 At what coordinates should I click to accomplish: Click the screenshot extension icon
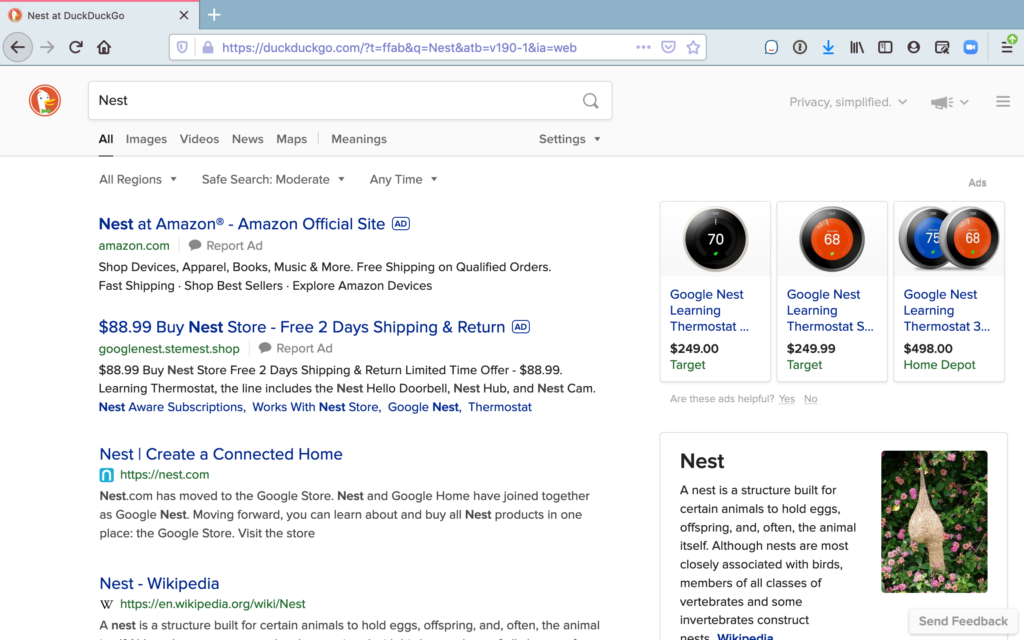942,47
